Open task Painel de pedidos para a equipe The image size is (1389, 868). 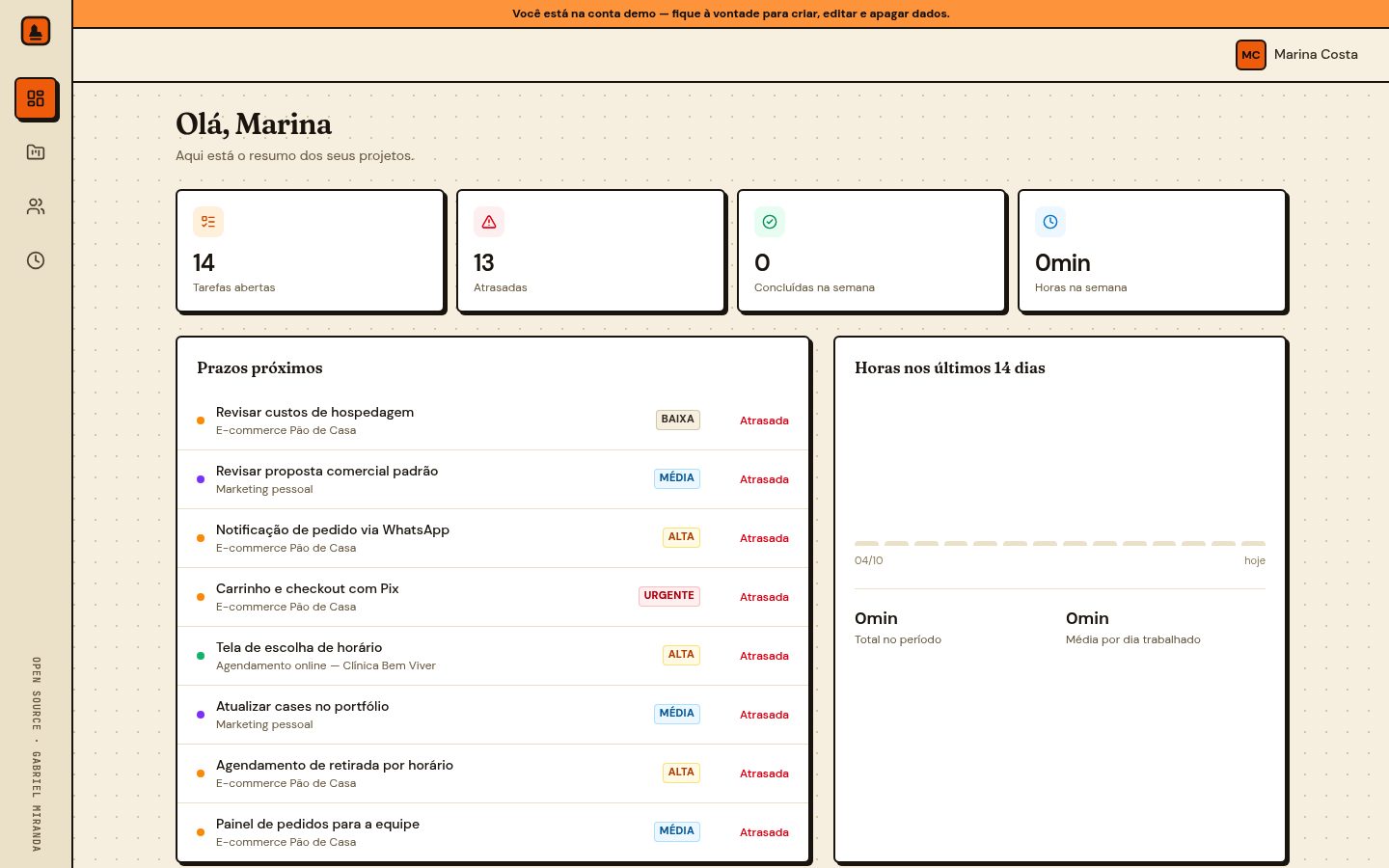[493, 832]
